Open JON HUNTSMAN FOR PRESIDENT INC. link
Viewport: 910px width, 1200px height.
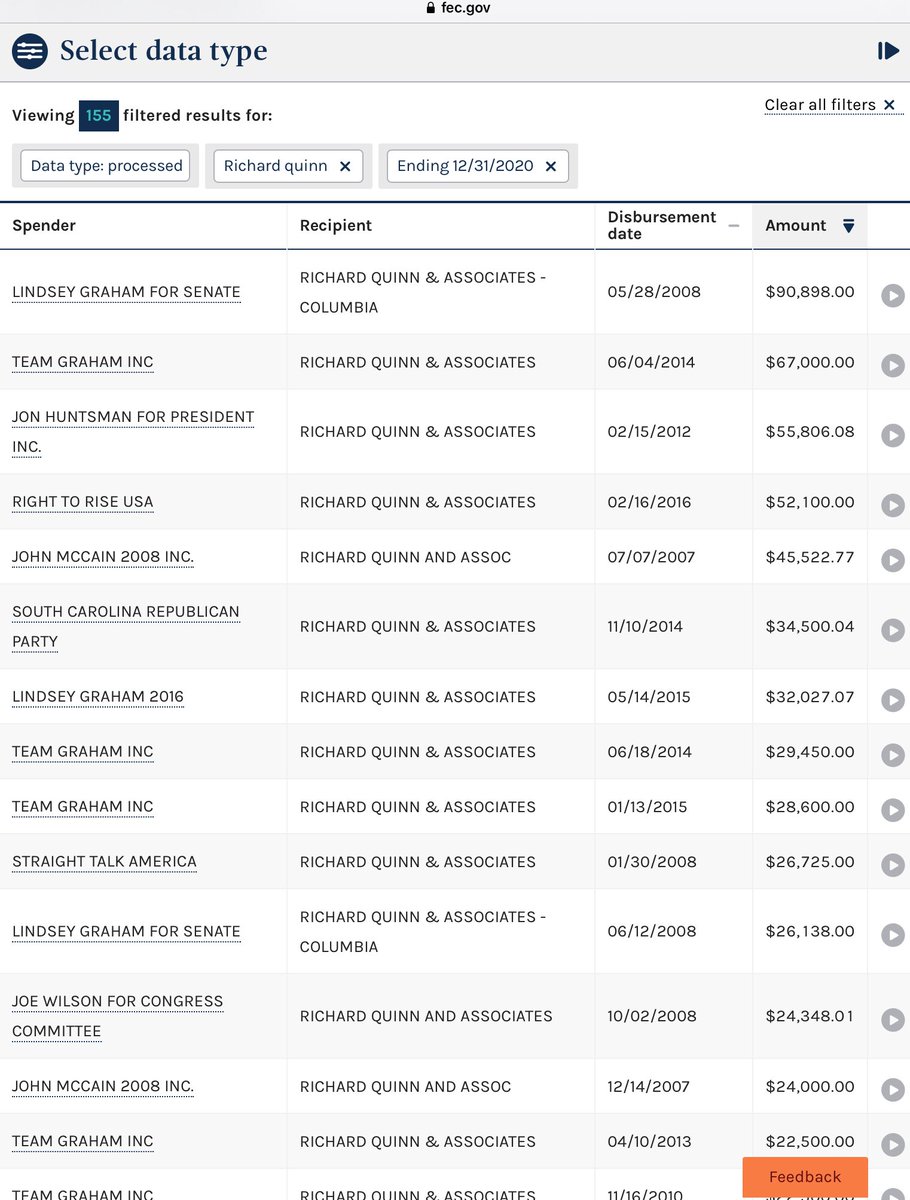[x=133, y=432]
